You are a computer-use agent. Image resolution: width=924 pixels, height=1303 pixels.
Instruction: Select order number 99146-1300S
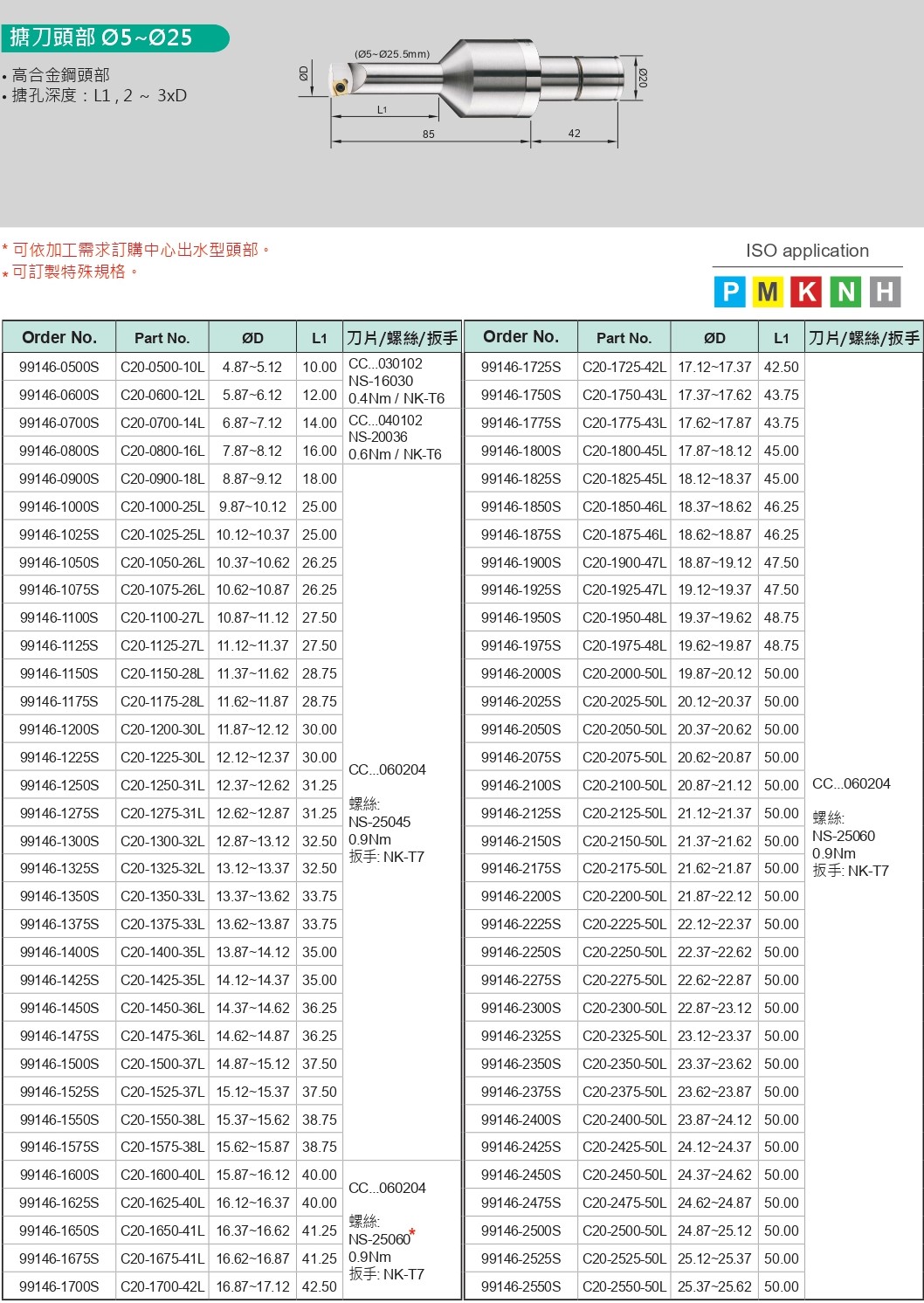coord(59,841)
